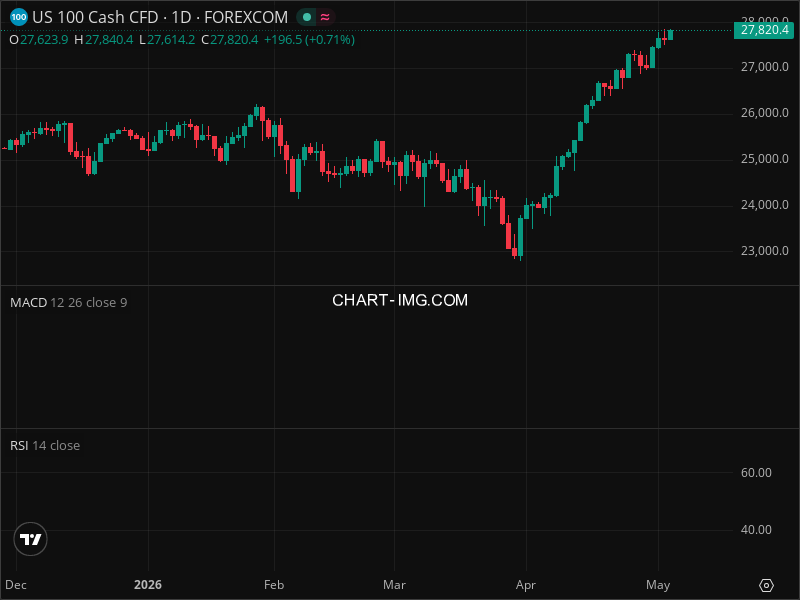Screen dimensions: 800x600
Task: Click the MACD 12 26 close 9 label
Action: (68, 303)
